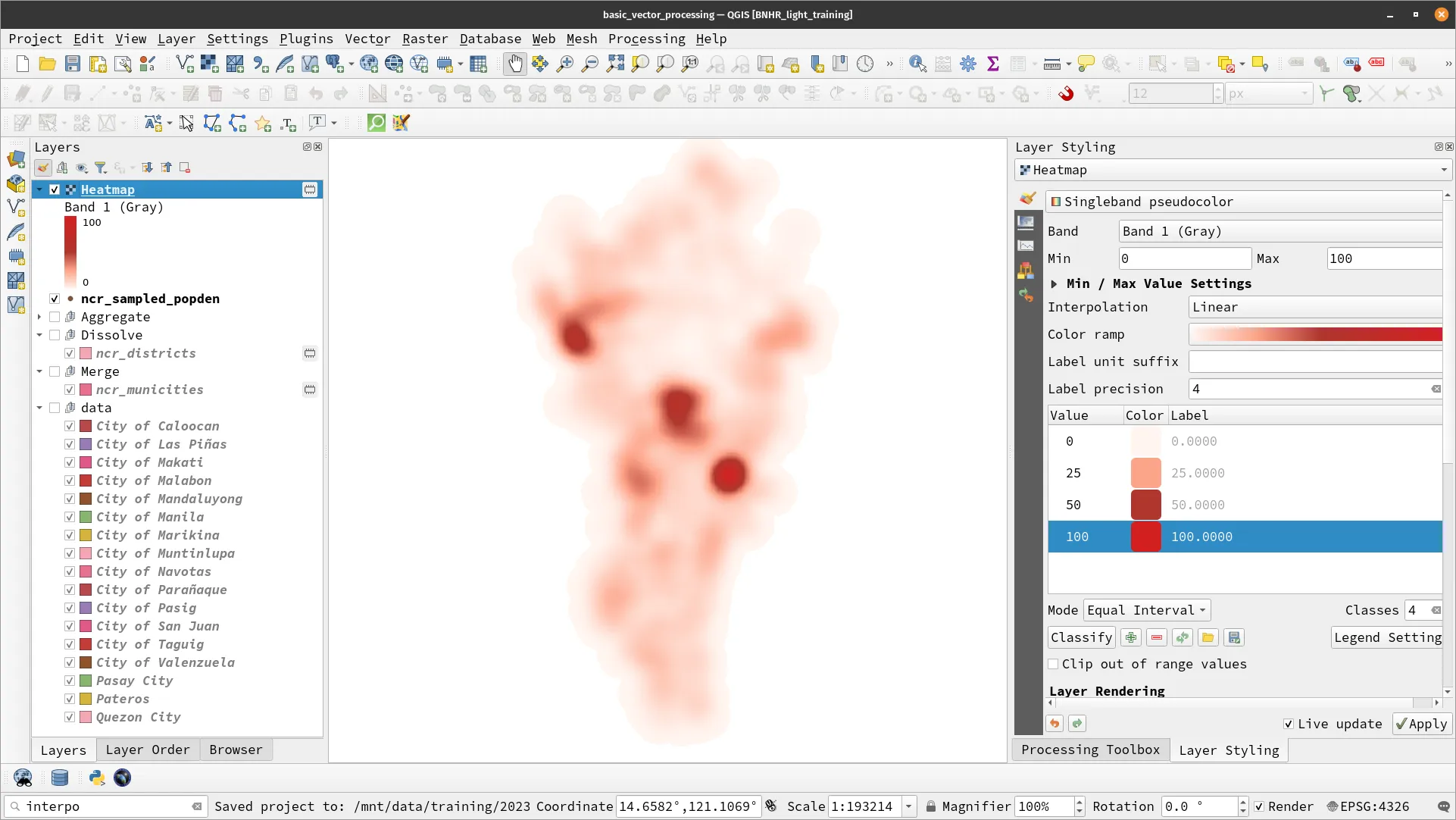This screenshot has width=1456, height=820.
Task: Open the Processing menu
Action: point(647,39)
